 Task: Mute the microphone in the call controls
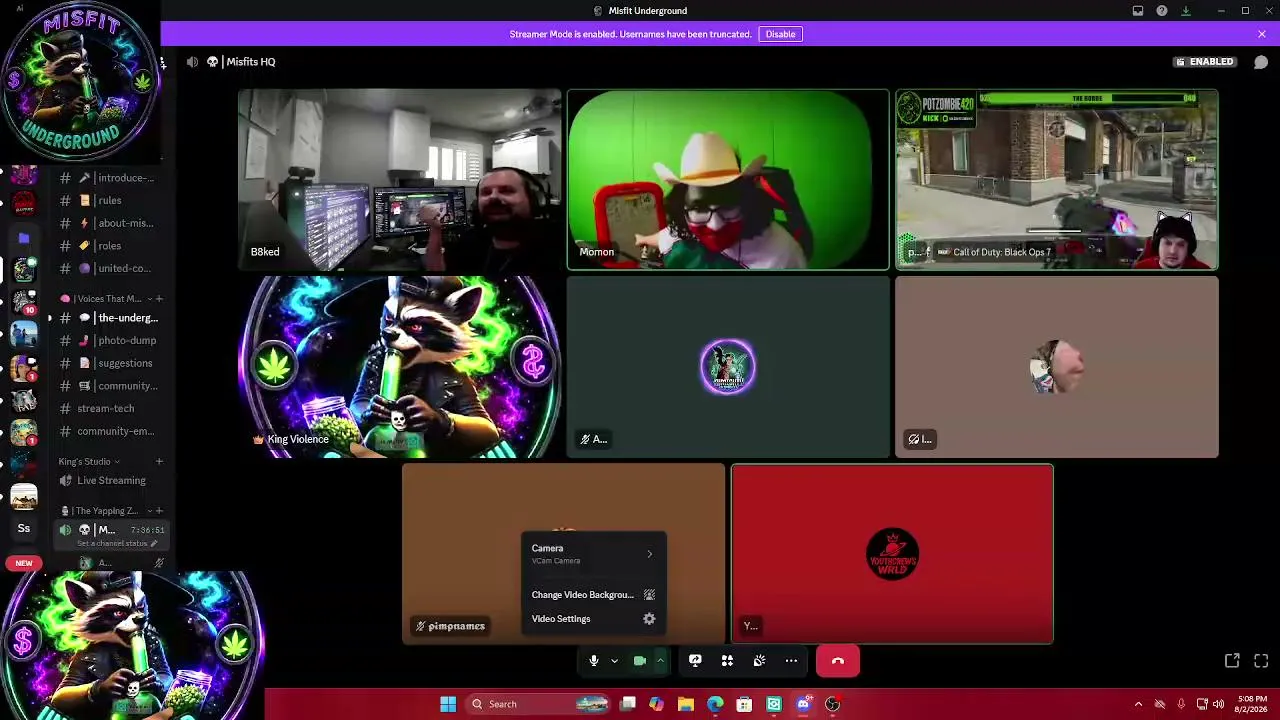593,661
